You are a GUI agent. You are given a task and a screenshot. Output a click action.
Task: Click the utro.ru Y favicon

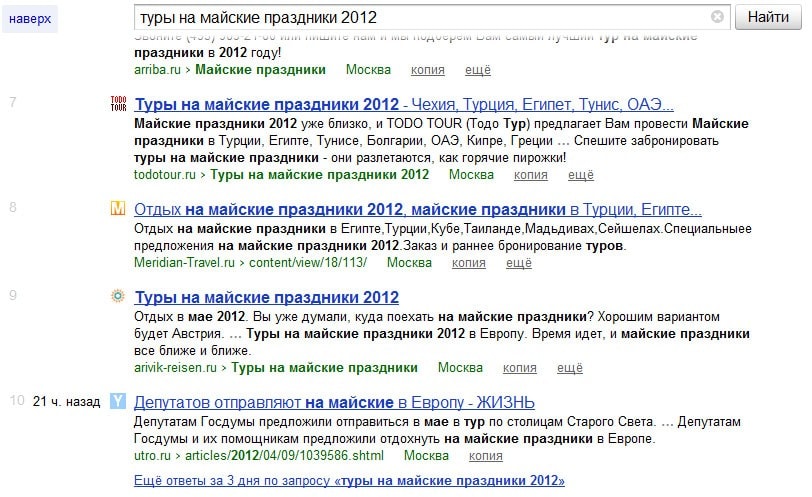(118, 401)
